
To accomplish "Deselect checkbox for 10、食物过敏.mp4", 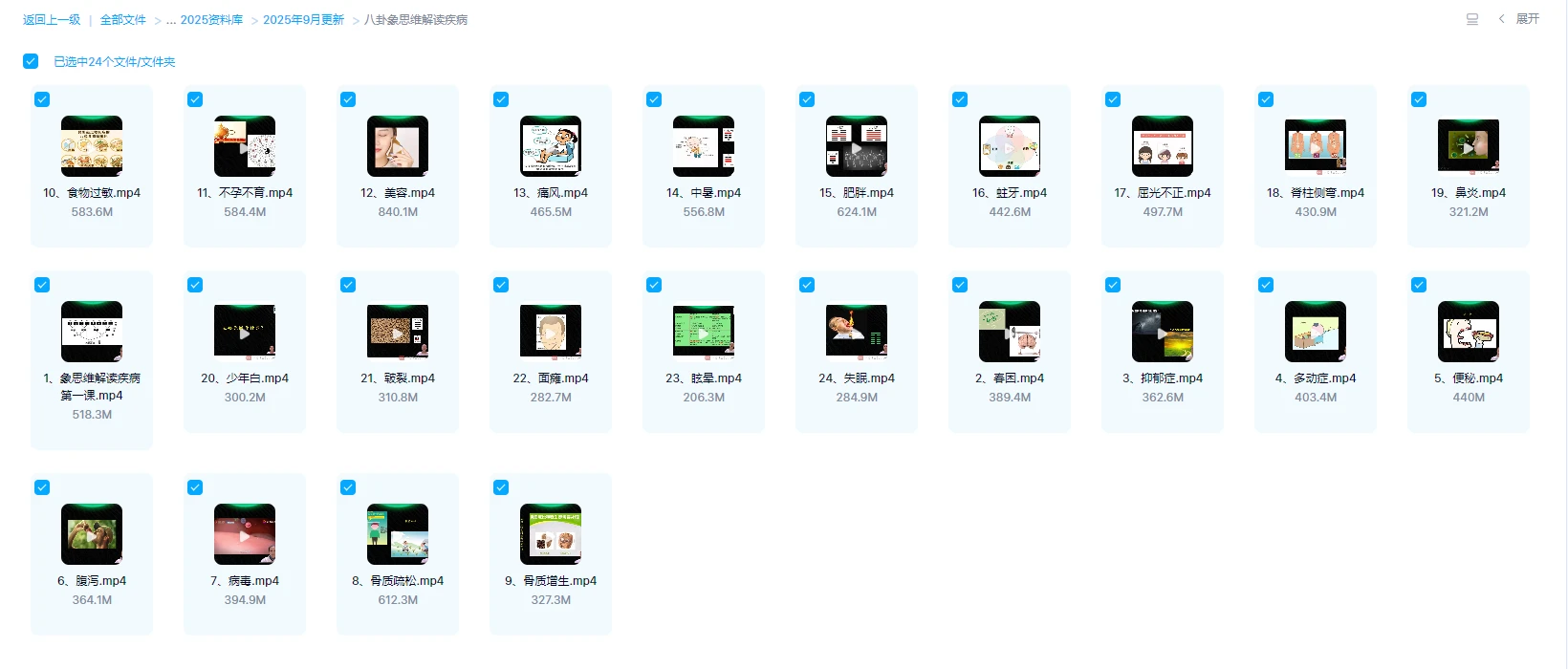I will (42, 99).
